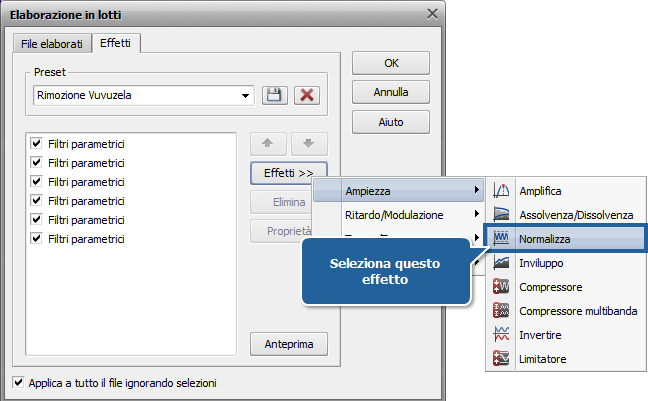The image size is (648, 401).
Task: Click the Normalizza waveform icon
Action: 501,238
